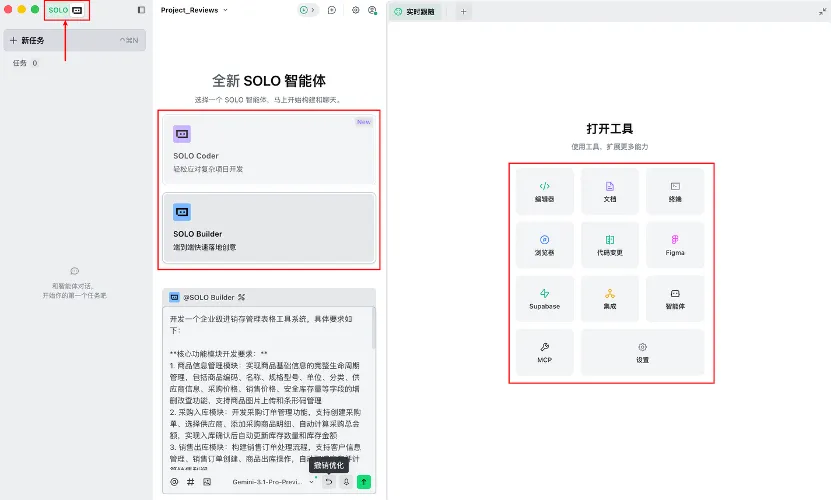Open the 编辑器 editor tool
This screenshot has height=500, width=832.
point(544,192)
